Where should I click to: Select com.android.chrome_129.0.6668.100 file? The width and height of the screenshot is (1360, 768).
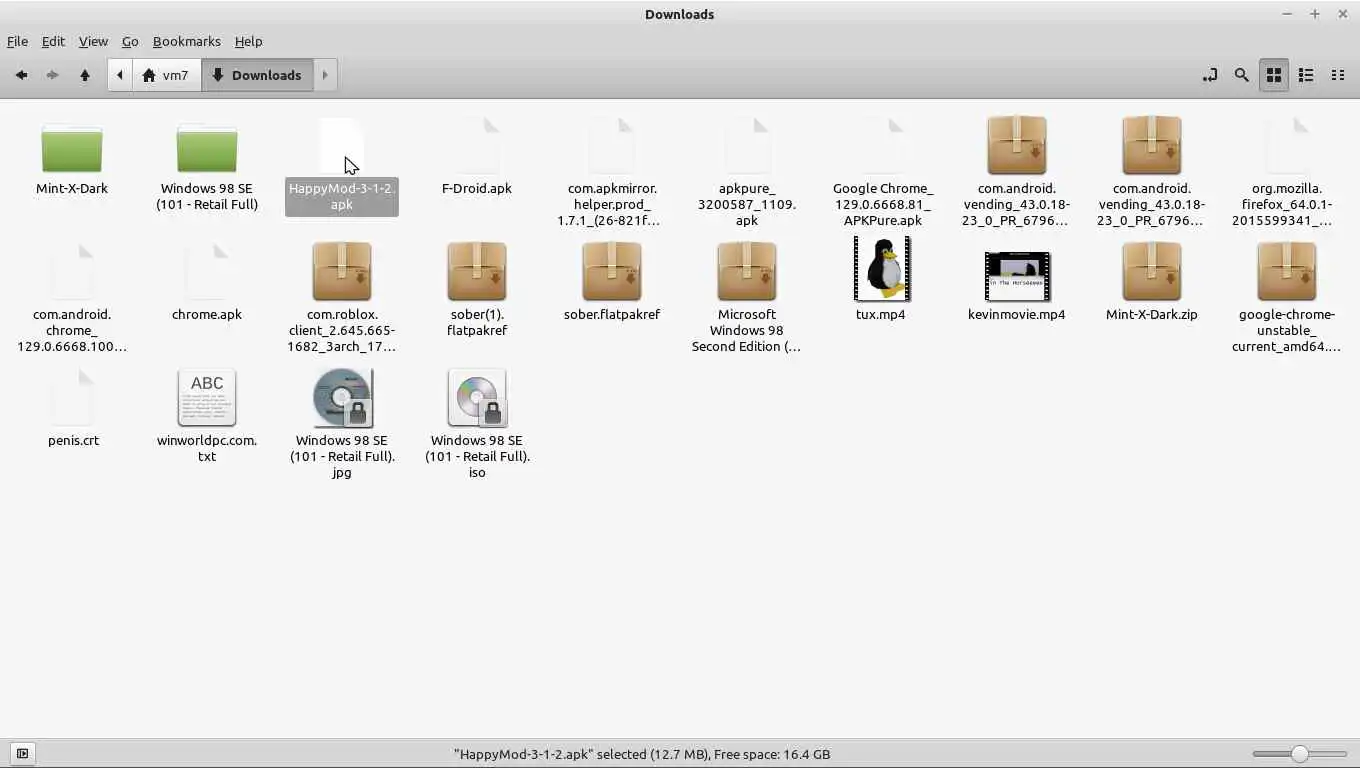(72, 298)
